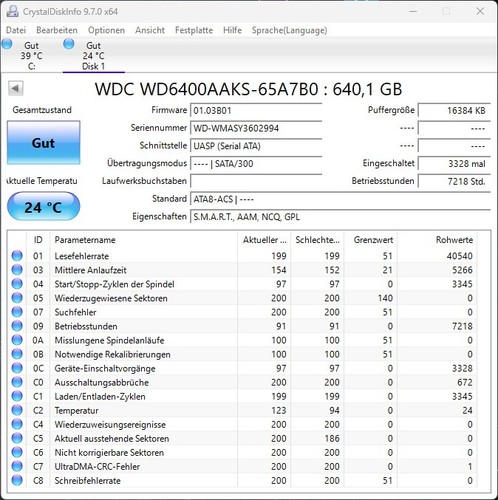Click the status dot for Geräte-Einschaltvorgänge
Viewport: 498px width, 500px height.
(x=17, y=368)
